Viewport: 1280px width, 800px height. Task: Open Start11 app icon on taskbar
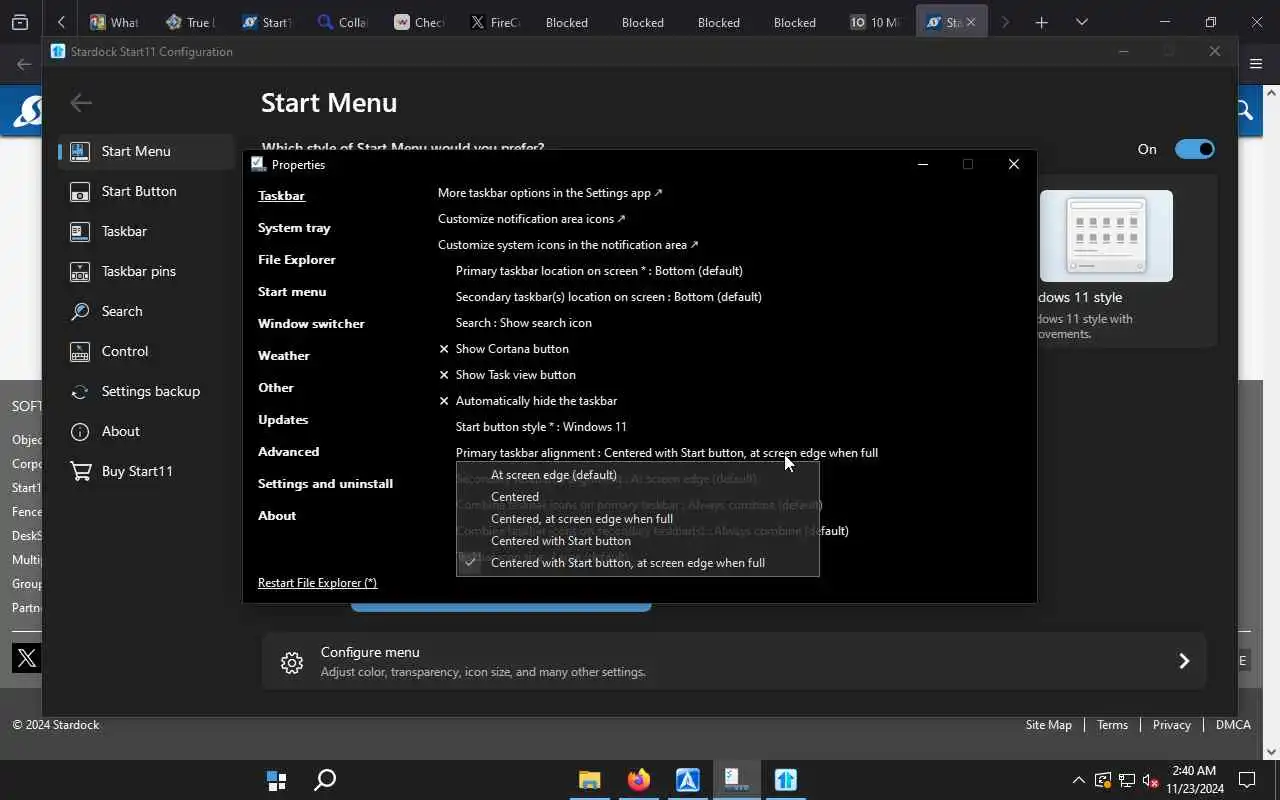pyautogui.click(x=785, y=780)
